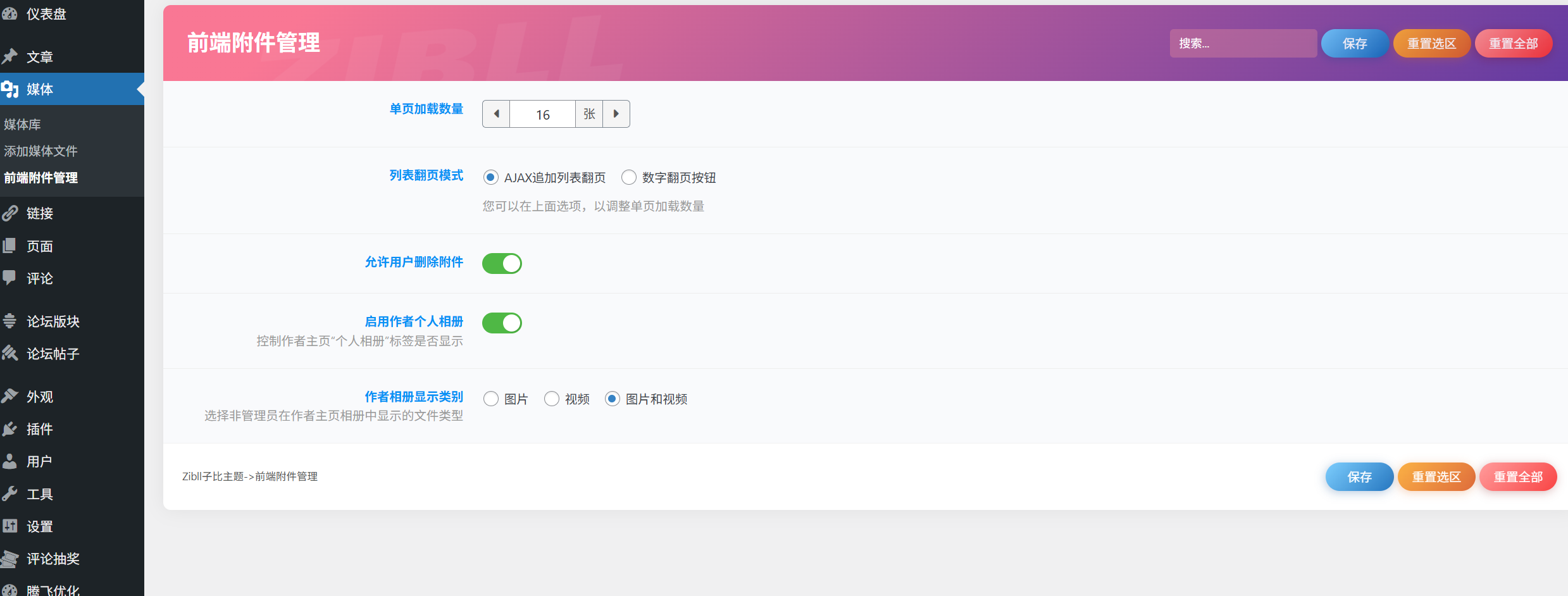
Task: Click the plug icon beside 插件
Action: (x=9, y=429)
